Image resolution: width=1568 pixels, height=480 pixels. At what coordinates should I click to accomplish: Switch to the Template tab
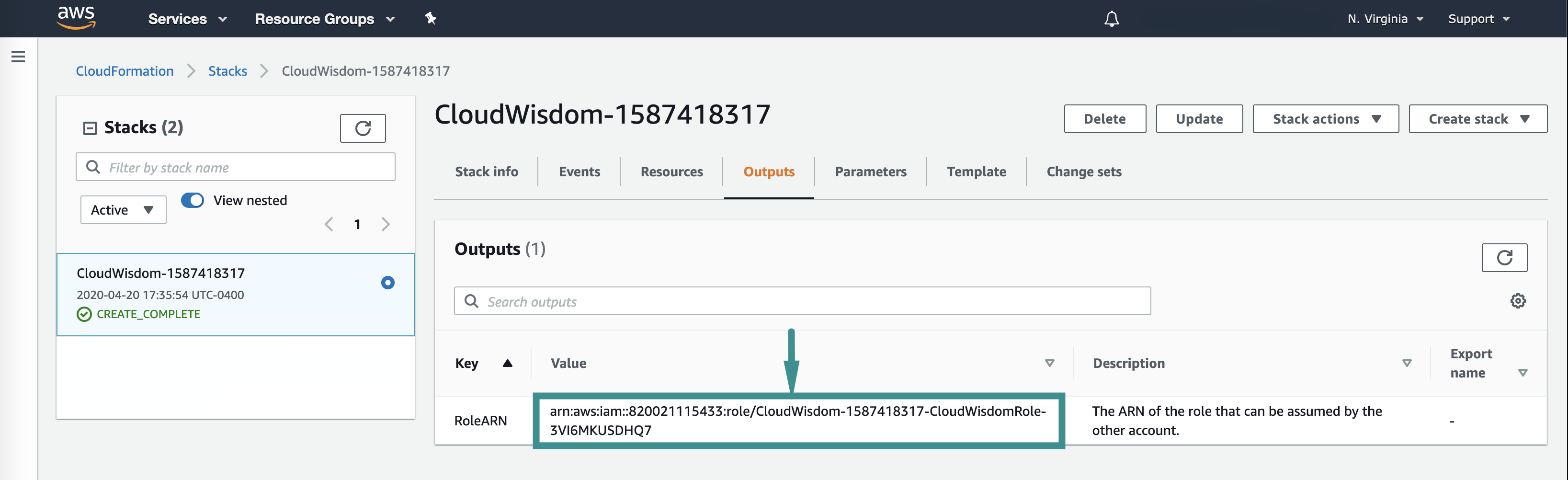click(977, 172)
